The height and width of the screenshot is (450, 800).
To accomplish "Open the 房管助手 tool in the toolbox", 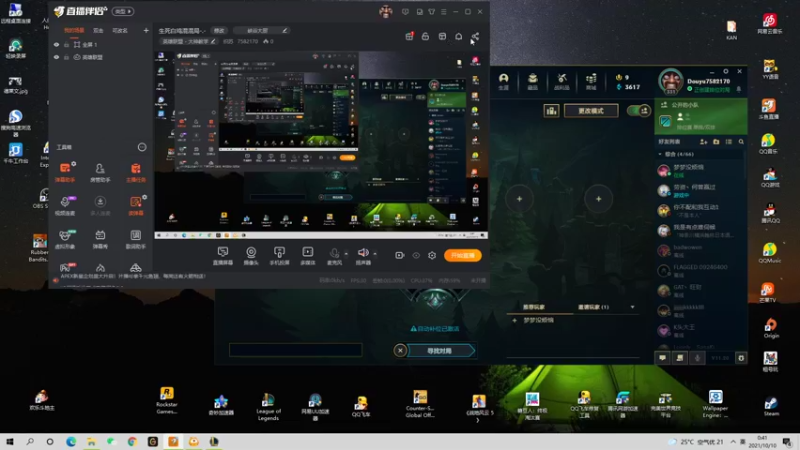I will (x=100, y=172).
